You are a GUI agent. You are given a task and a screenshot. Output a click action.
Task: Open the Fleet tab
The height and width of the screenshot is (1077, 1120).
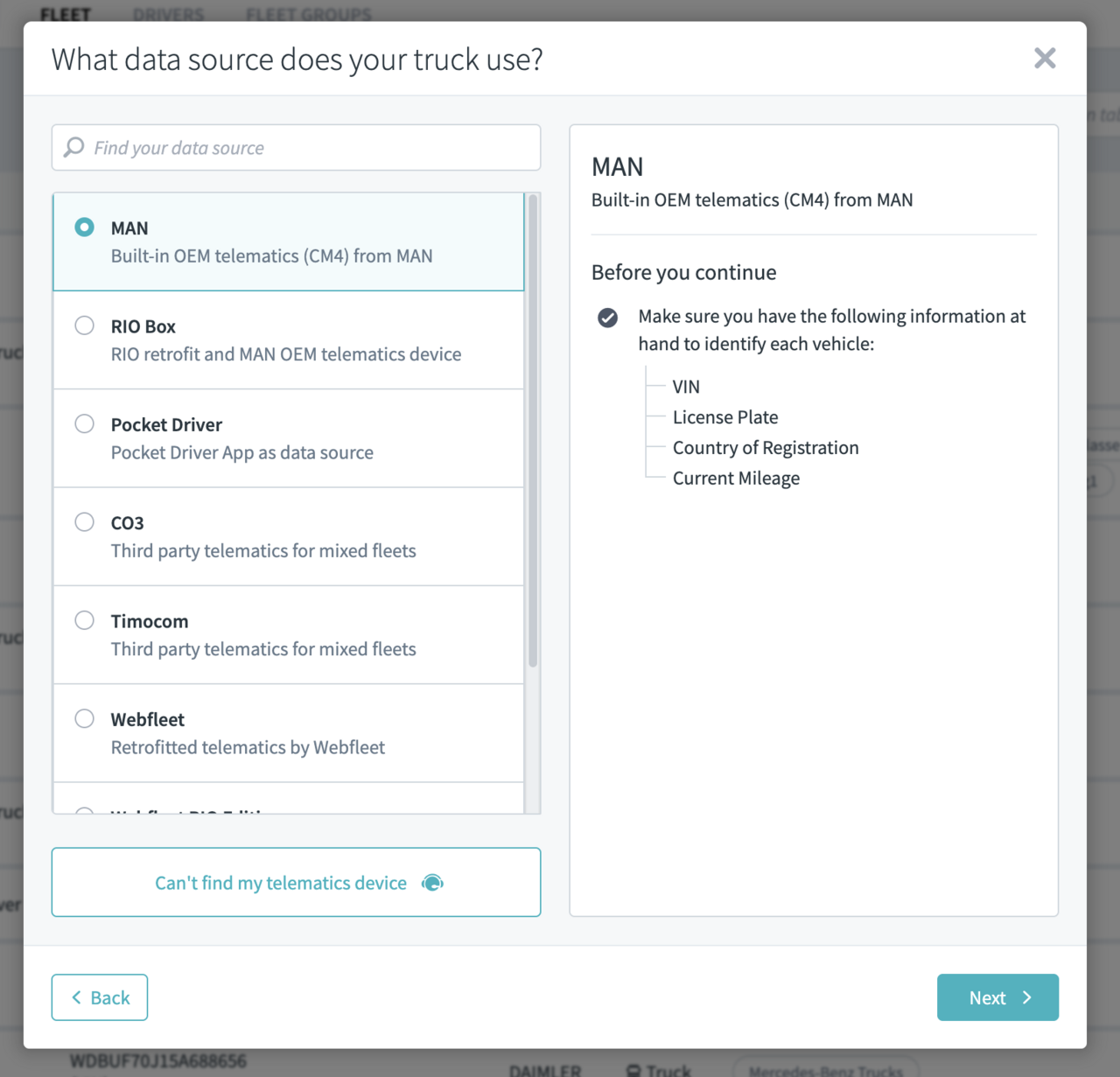pos(66,14)
